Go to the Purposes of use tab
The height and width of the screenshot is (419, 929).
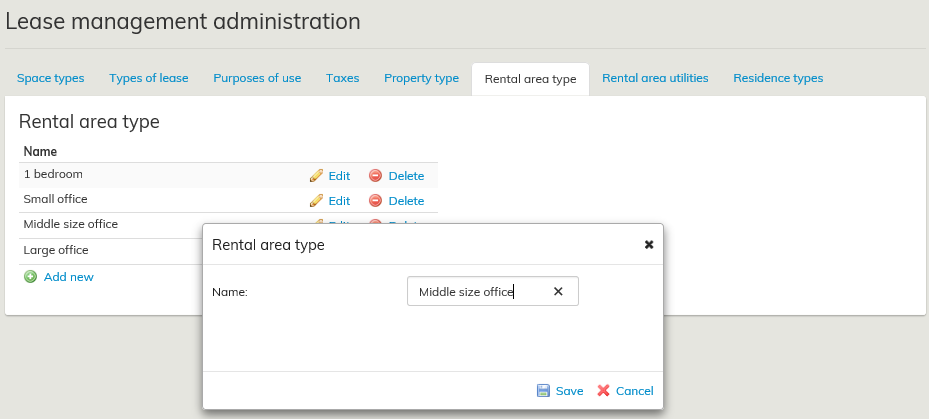click(257, 78)
